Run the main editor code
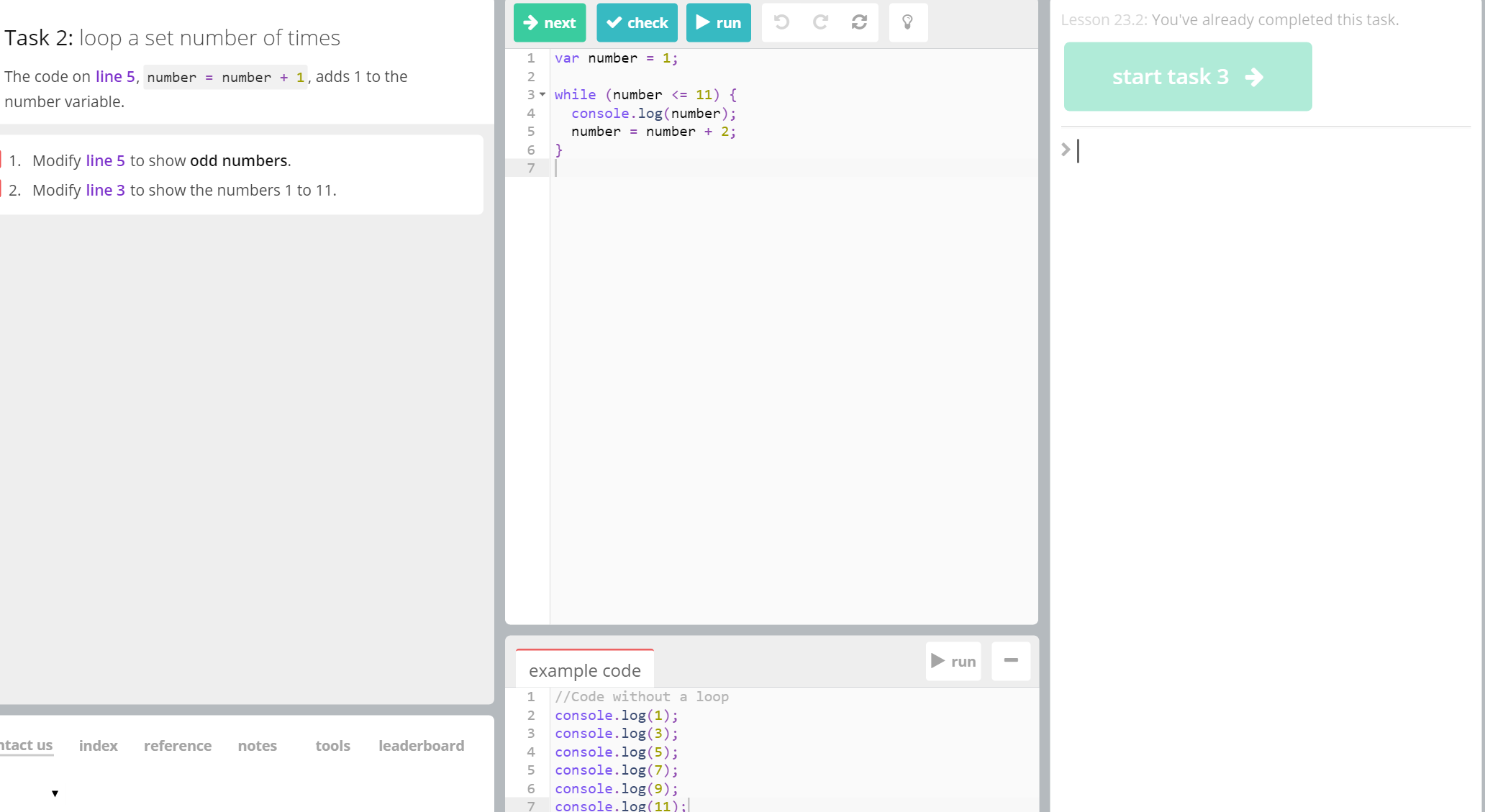The height and width of the screenshot is (812, 1485). [718, 22]
